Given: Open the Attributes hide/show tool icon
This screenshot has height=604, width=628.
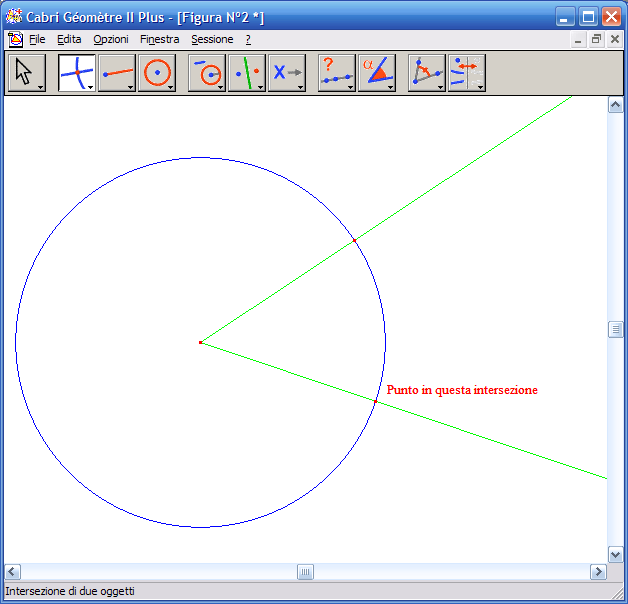Looking at the screenshot, I should pyautogui.click(x=467, y=73).
